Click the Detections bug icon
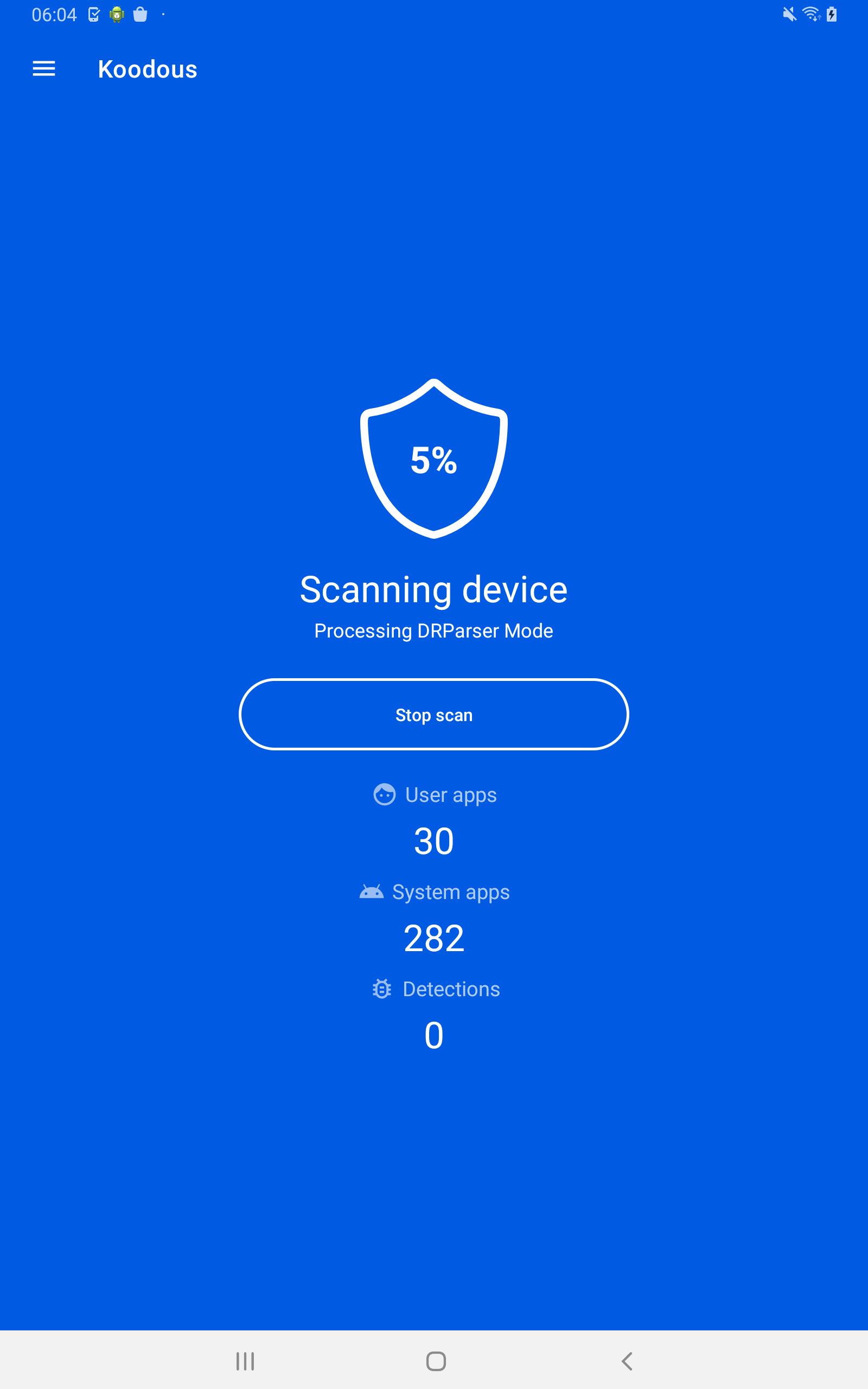This screenshot has width=868, height=1389. (382, 989)
